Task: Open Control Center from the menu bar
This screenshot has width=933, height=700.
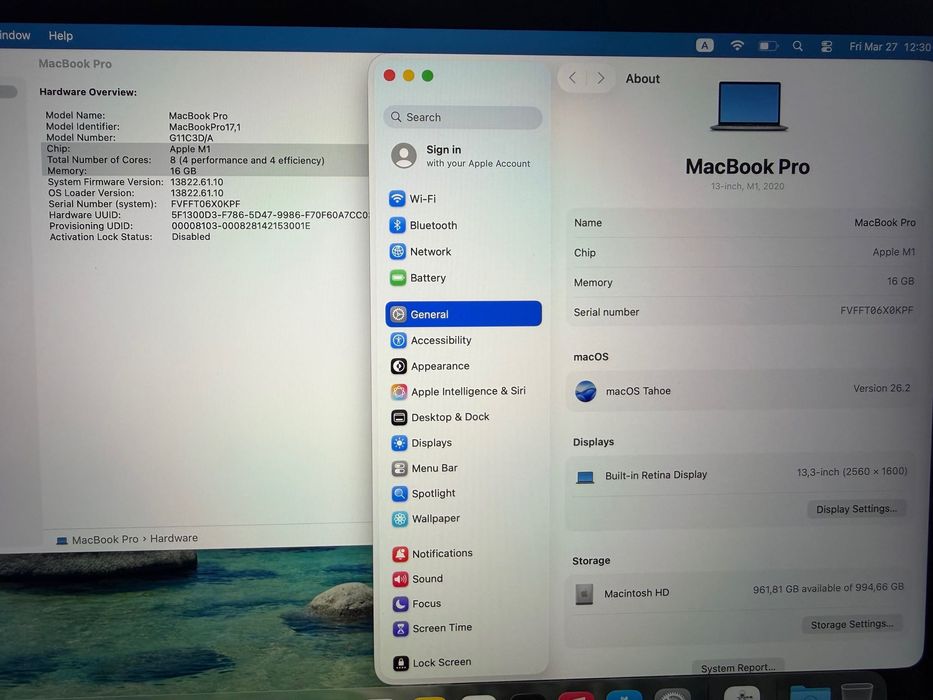Action: [826, 46]
